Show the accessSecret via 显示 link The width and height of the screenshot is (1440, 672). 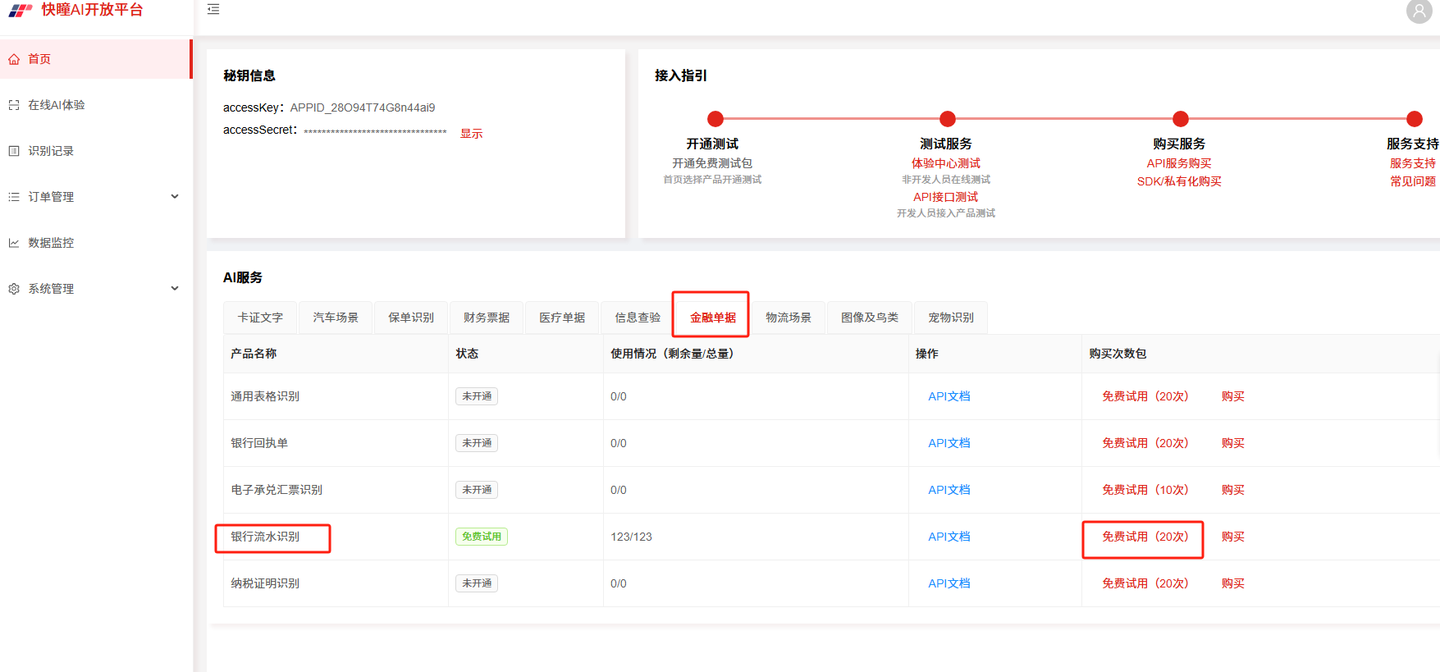click(471, 133)
